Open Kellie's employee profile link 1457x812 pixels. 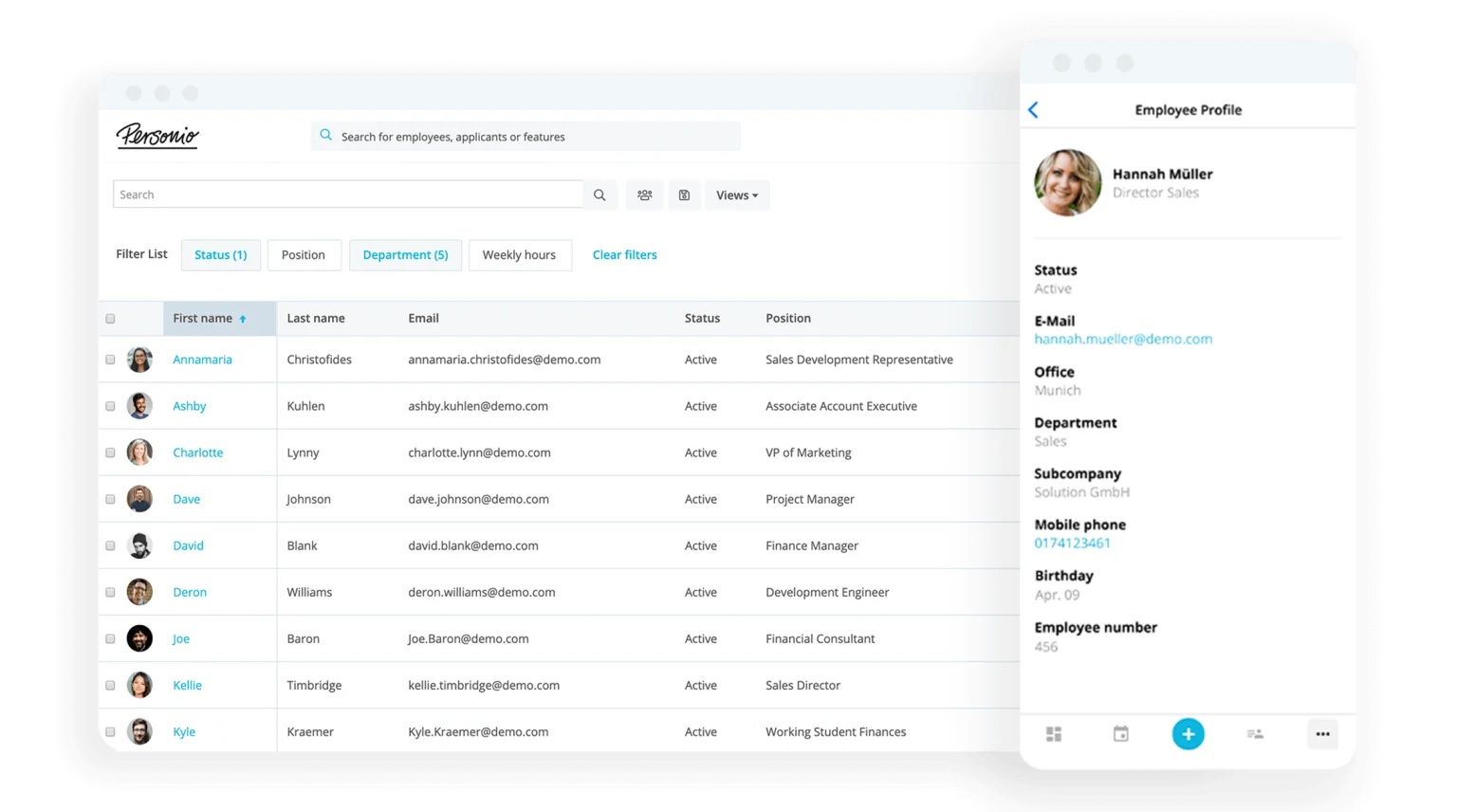pos(187,685)
